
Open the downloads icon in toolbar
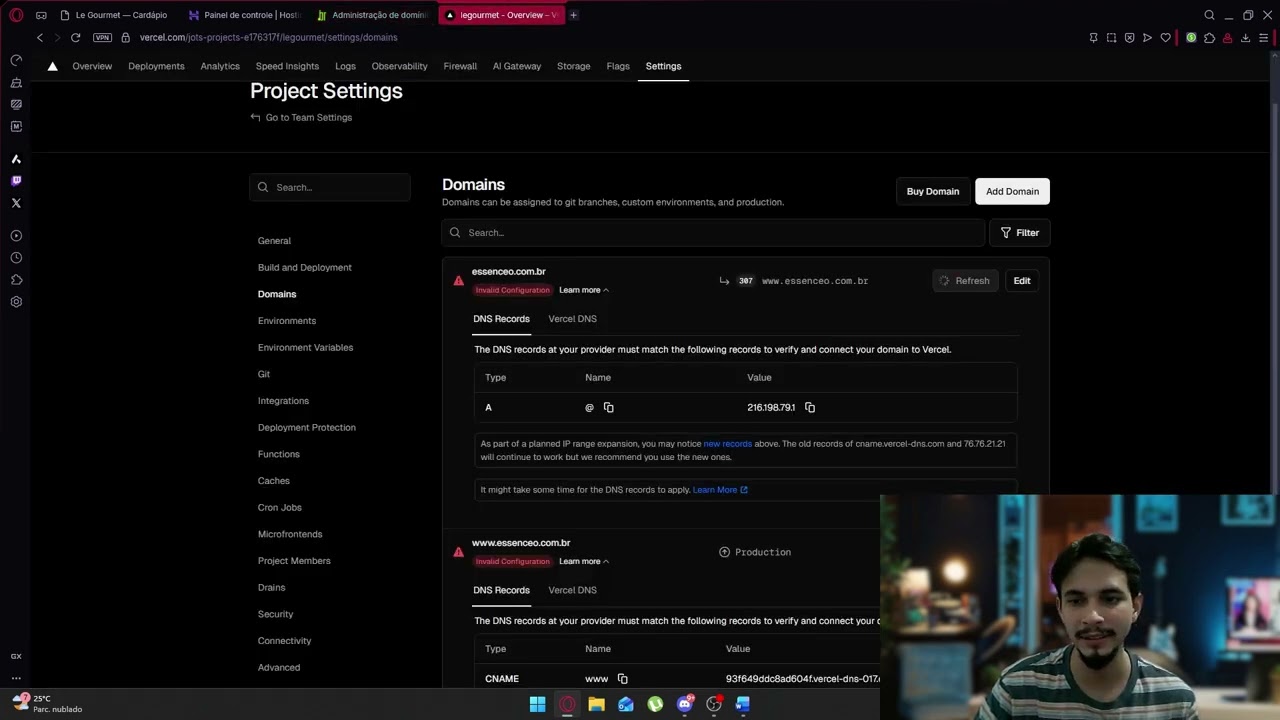pyautogui.click(x=1245, y=38)
